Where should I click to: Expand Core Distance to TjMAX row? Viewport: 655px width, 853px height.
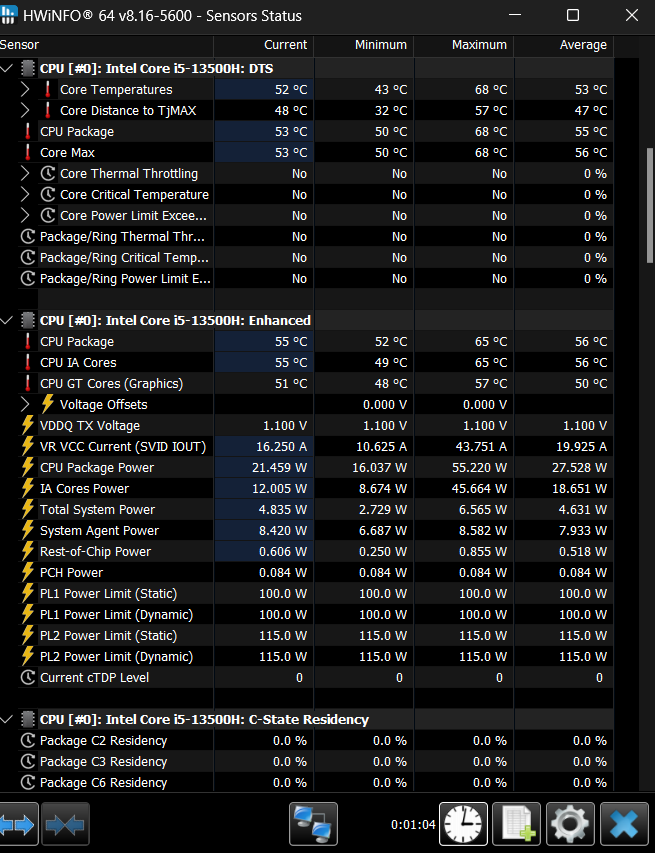point(25,110)
